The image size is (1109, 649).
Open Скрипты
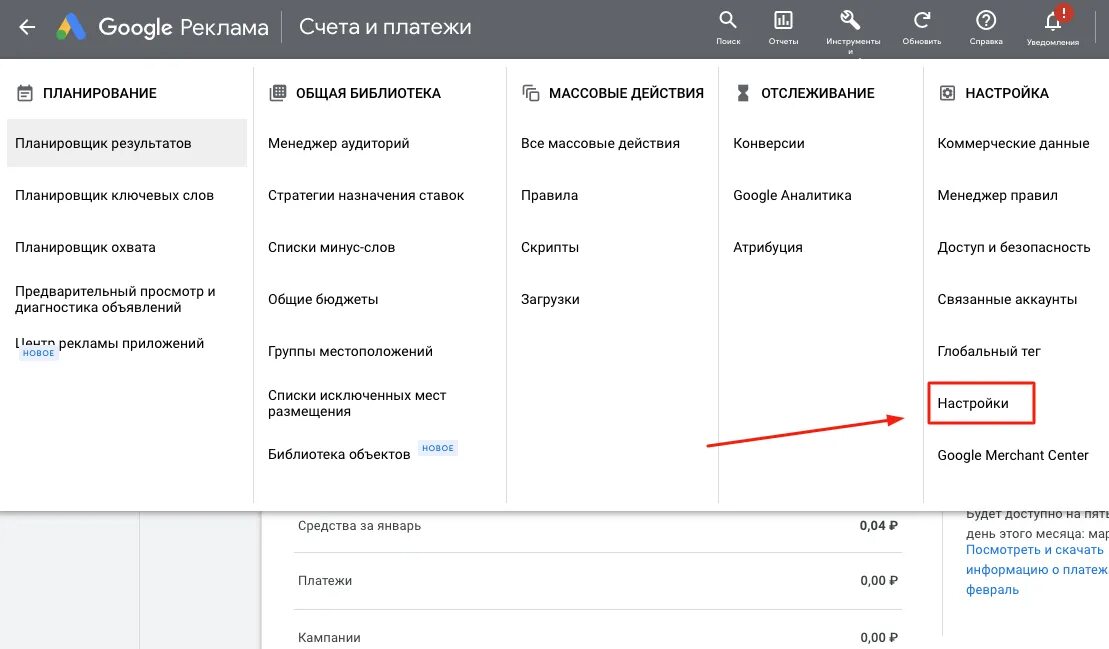[x=550, y=247]
